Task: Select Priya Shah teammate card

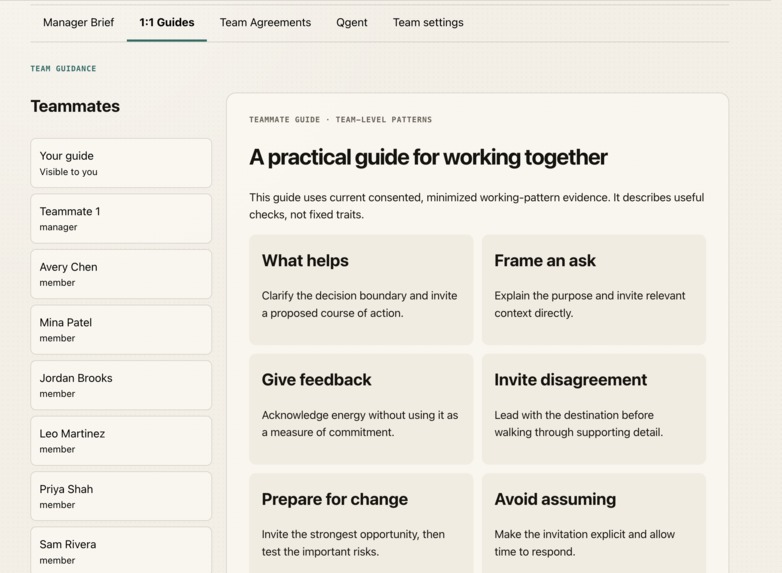Action: [121, 496]
